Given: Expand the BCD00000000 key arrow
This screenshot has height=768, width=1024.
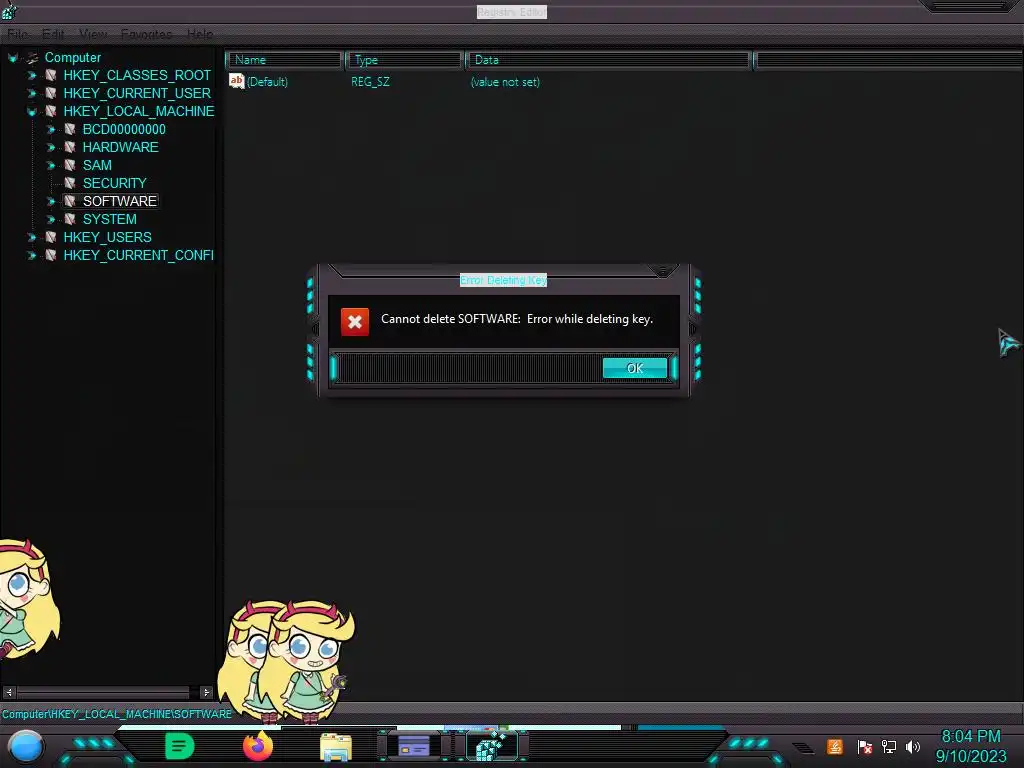Looking at the screenshot, I should pyautogui.click(x=50, y=129).
